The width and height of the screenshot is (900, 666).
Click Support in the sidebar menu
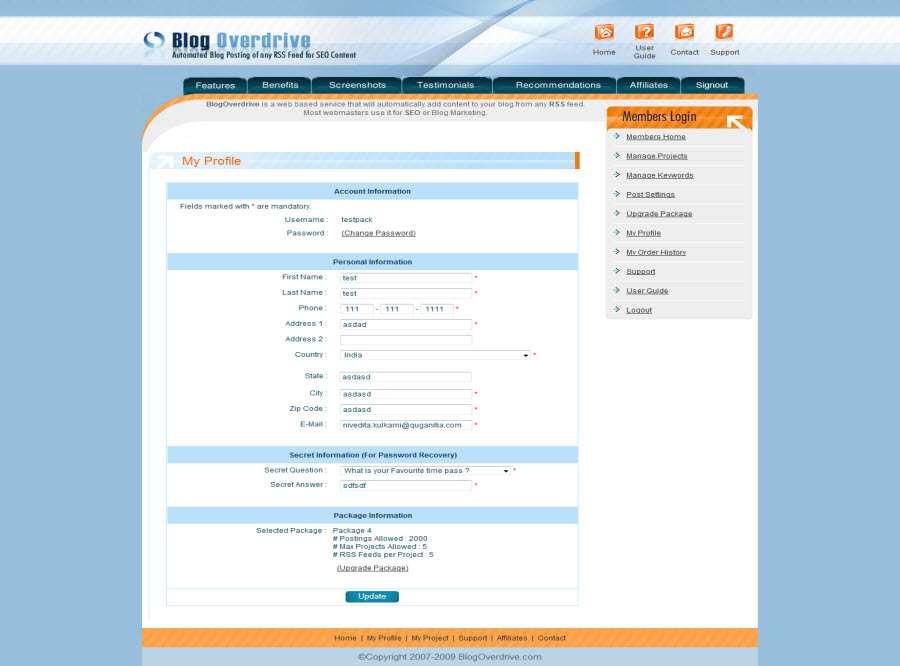coord(641,272)
